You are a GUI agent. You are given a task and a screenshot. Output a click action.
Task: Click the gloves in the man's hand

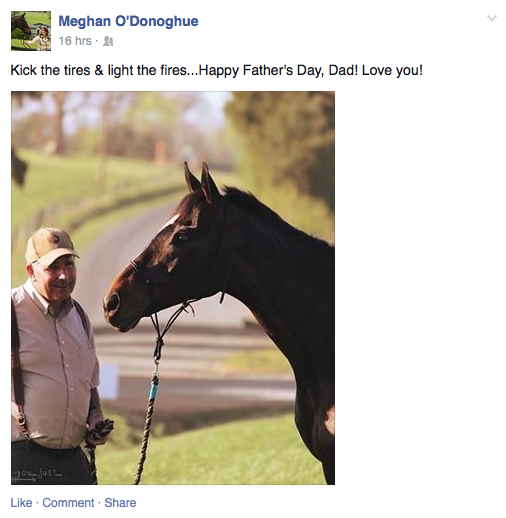[x=102, y=429]
